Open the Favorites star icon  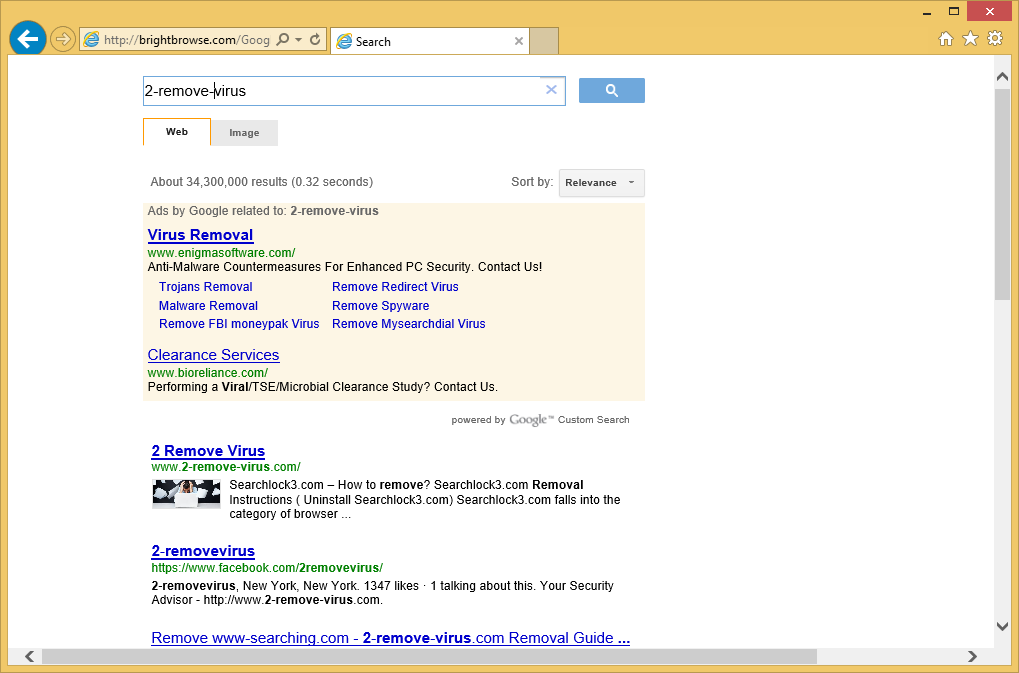click(x=970, y=39)
